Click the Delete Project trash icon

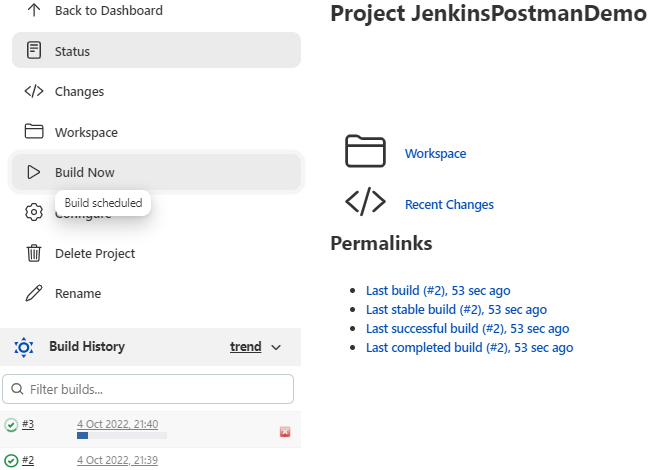pyautogui.click(x=34, y=253)
